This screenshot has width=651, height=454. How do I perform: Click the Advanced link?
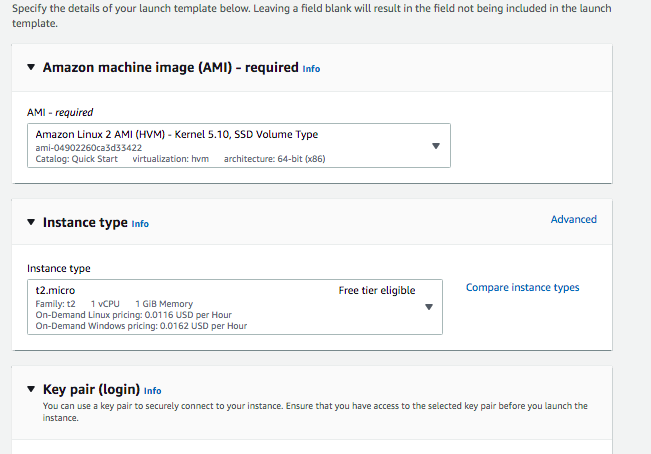tap(573, 219)
